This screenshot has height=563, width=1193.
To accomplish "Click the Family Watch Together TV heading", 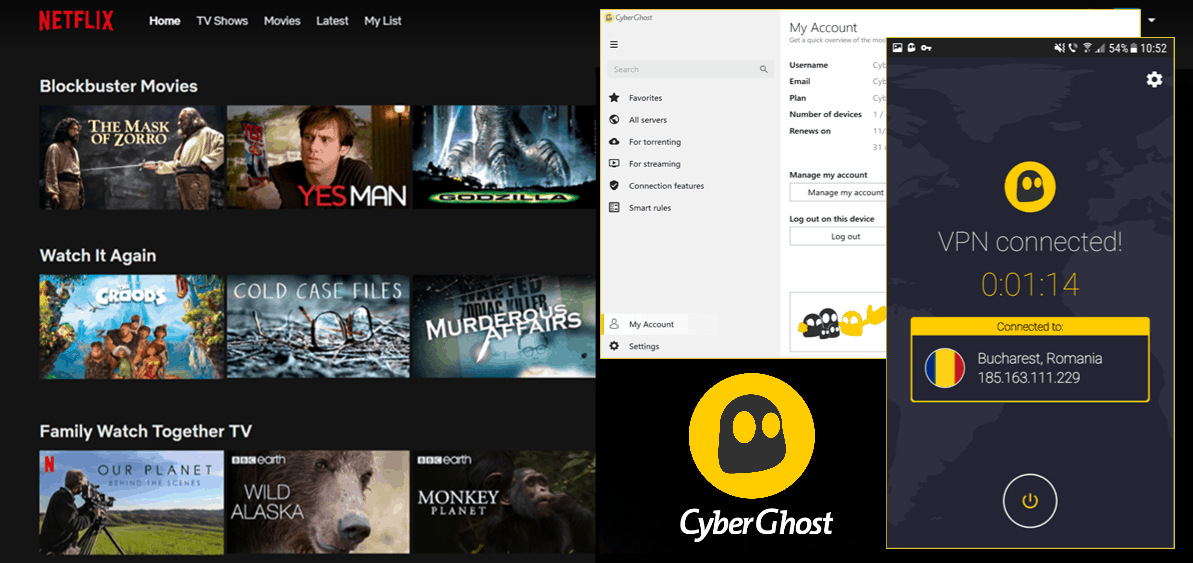I will [145, 431].
